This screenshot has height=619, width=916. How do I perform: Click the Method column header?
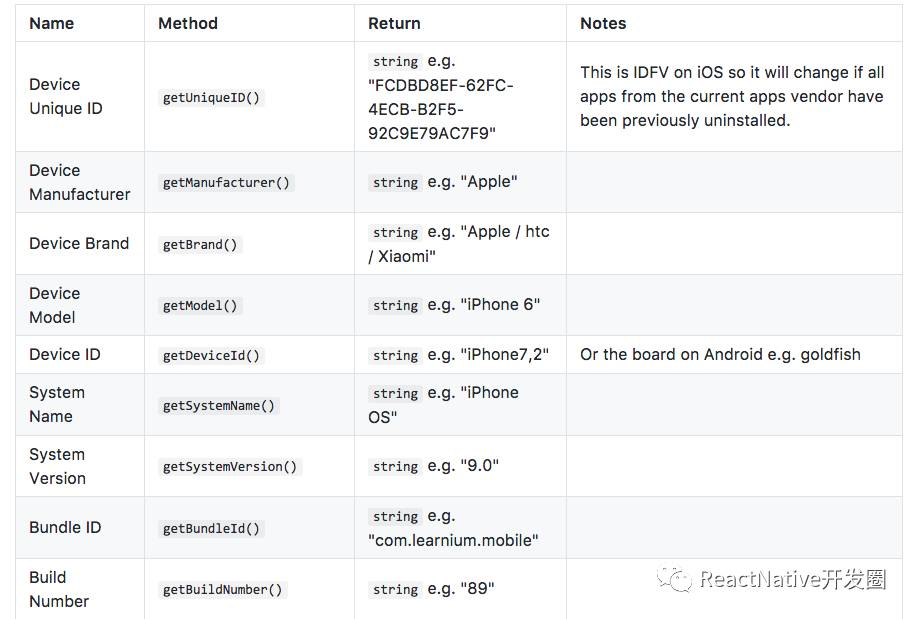pos(188,23)
